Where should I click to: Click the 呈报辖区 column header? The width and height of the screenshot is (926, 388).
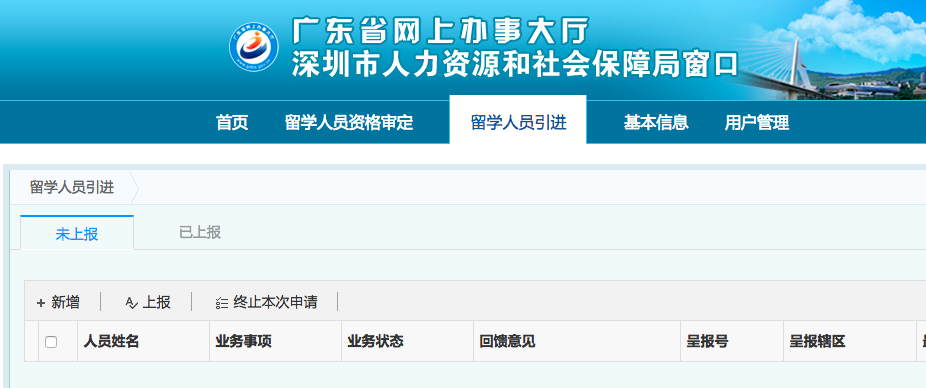click(817, 341)
